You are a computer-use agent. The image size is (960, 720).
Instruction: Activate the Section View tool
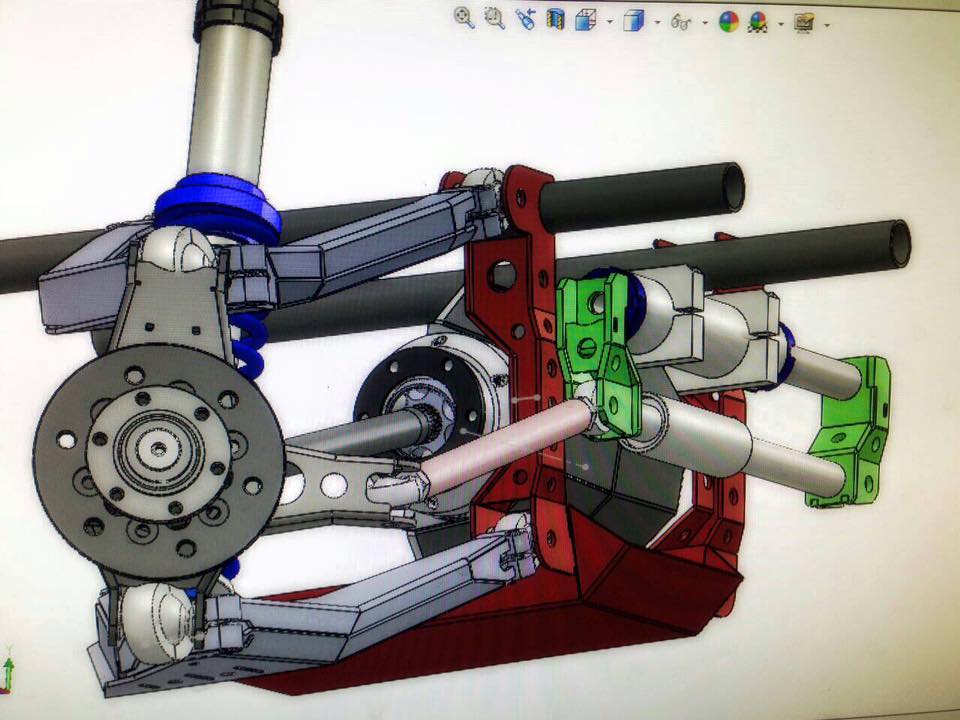[x=555, y=20]
